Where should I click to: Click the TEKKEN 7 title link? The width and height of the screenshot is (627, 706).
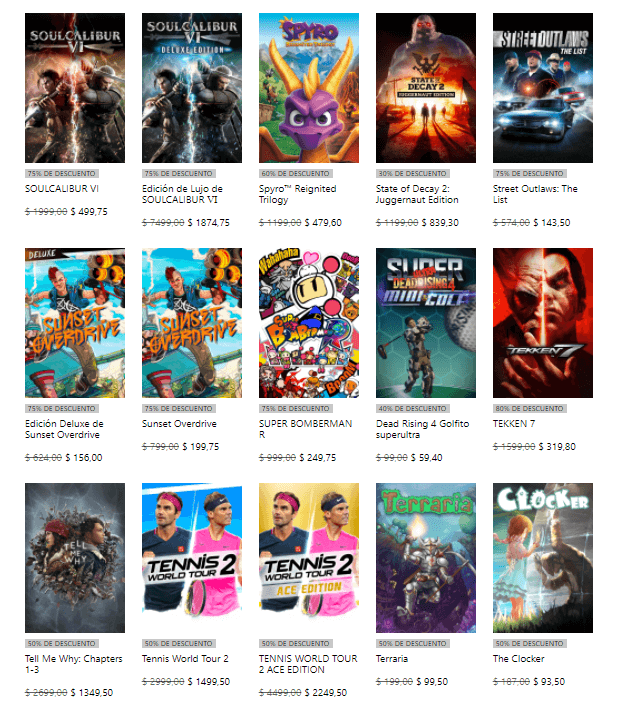click(x=514, y=424)
